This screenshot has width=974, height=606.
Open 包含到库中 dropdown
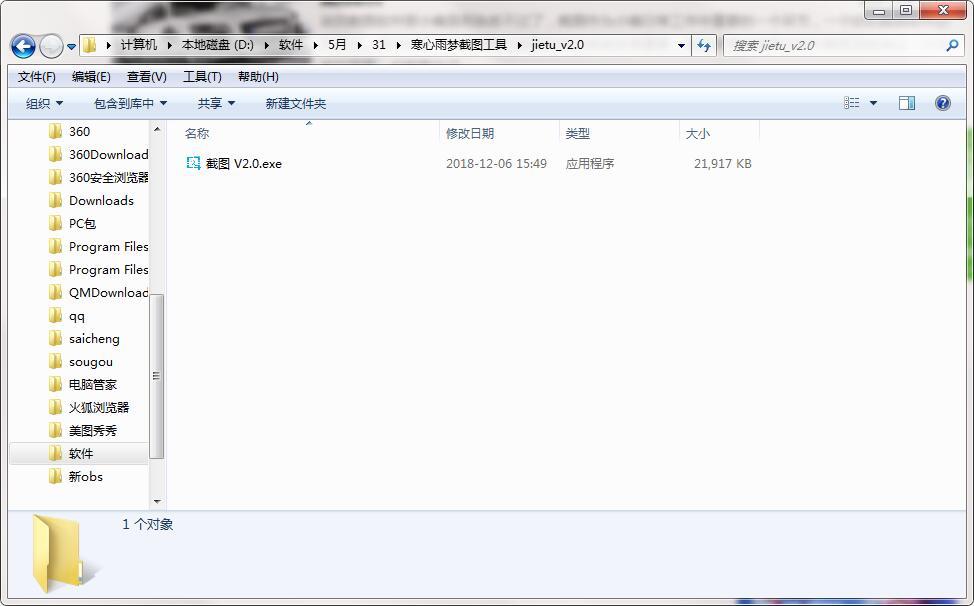130,103
